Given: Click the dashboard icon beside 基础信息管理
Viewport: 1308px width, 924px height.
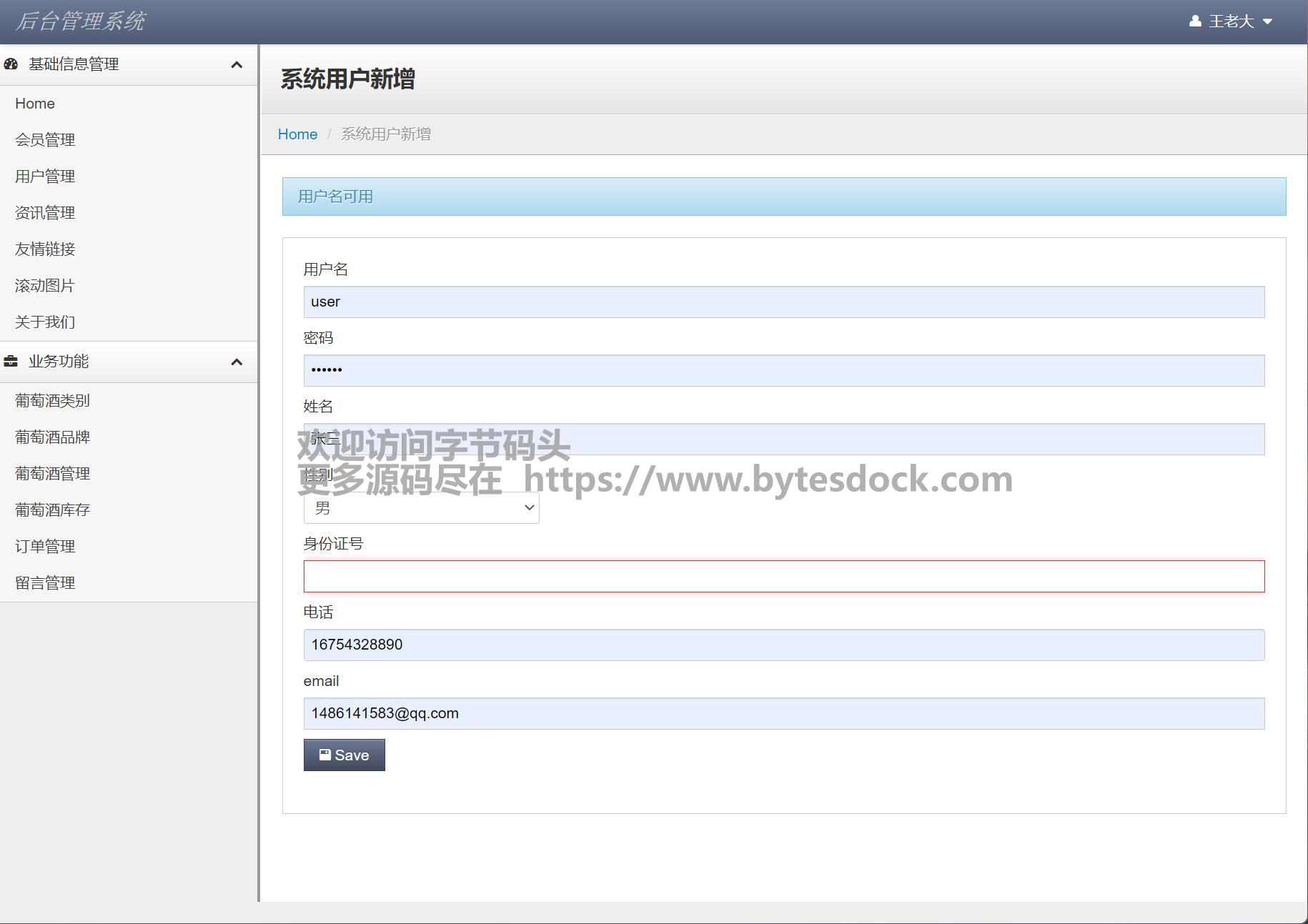Looking at the screenshot, I should (x=11, y=64).
